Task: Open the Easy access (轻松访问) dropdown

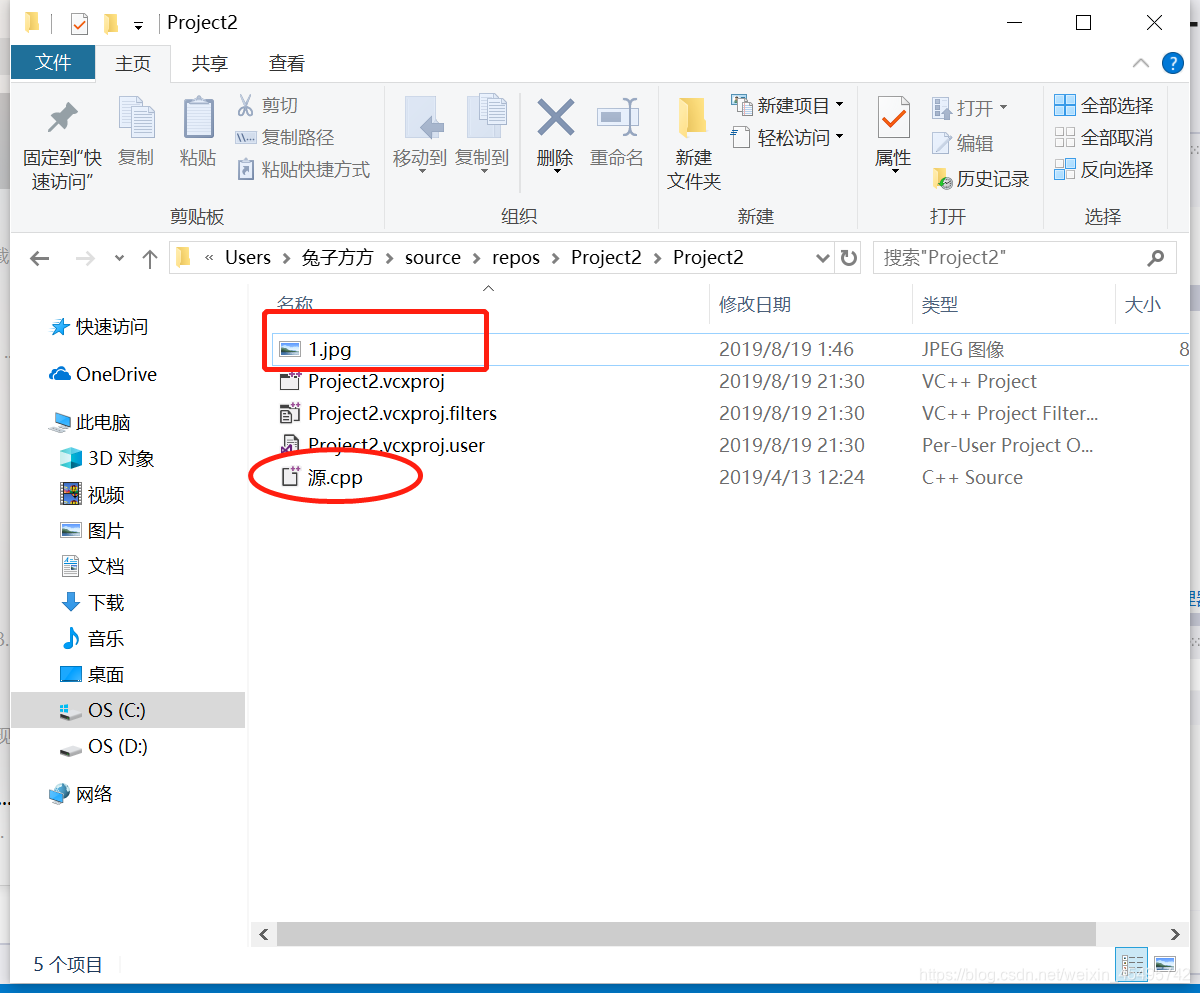Action: click(x=787, y=137)
